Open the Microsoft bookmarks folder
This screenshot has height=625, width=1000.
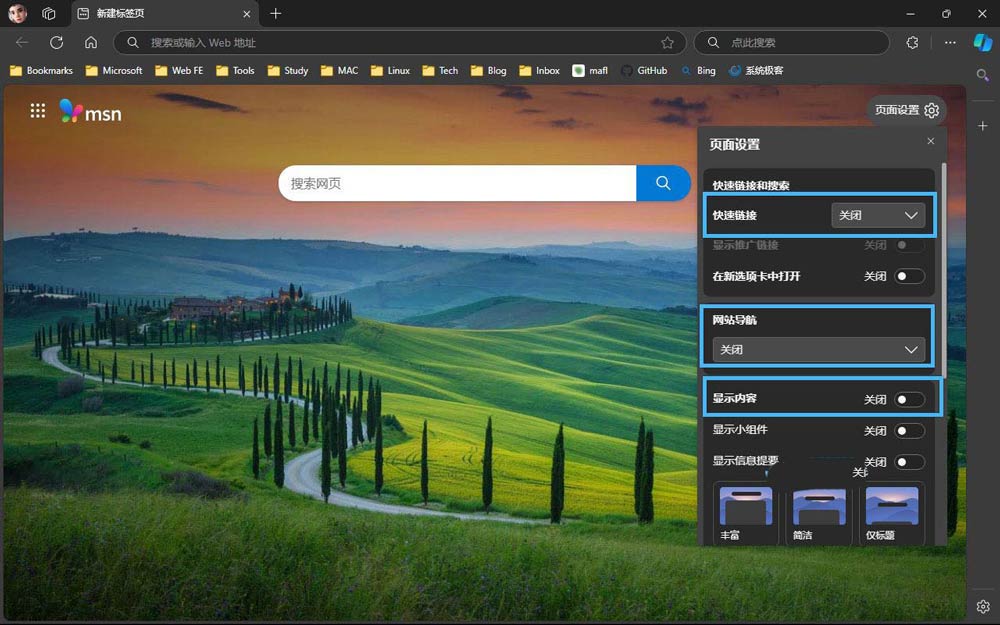coord(114,70)
